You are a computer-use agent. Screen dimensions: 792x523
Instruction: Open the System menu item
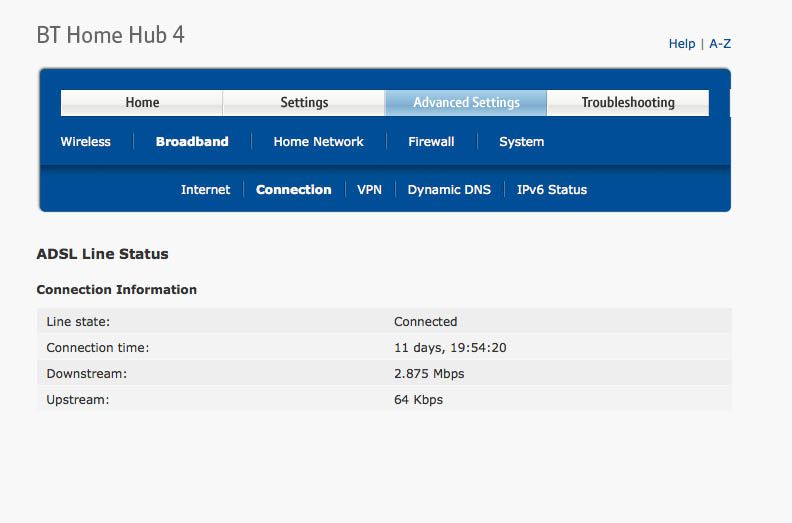521,141
